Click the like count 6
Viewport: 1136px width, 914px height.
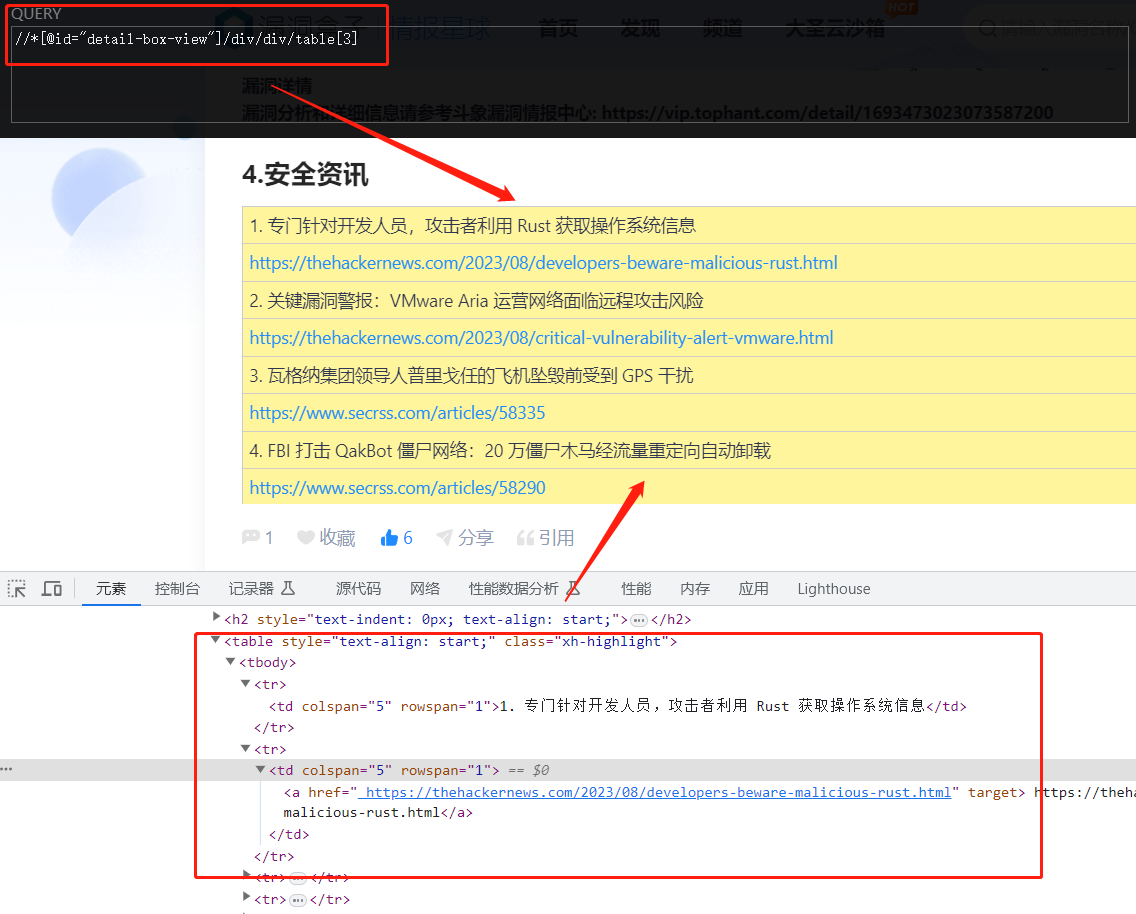point(408,537)
